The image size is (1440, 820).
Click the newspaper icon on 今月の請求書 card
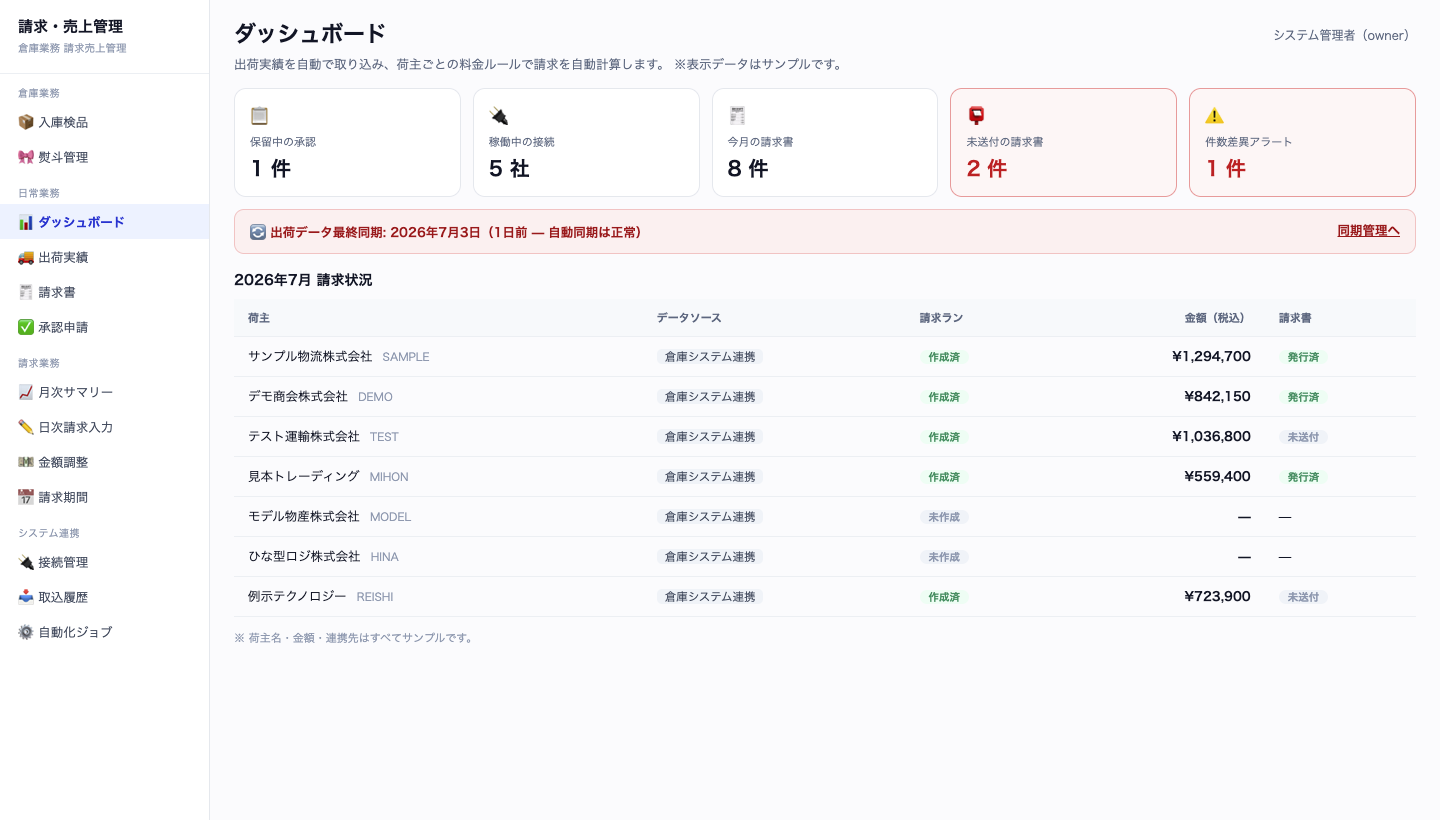pos(737,115)
